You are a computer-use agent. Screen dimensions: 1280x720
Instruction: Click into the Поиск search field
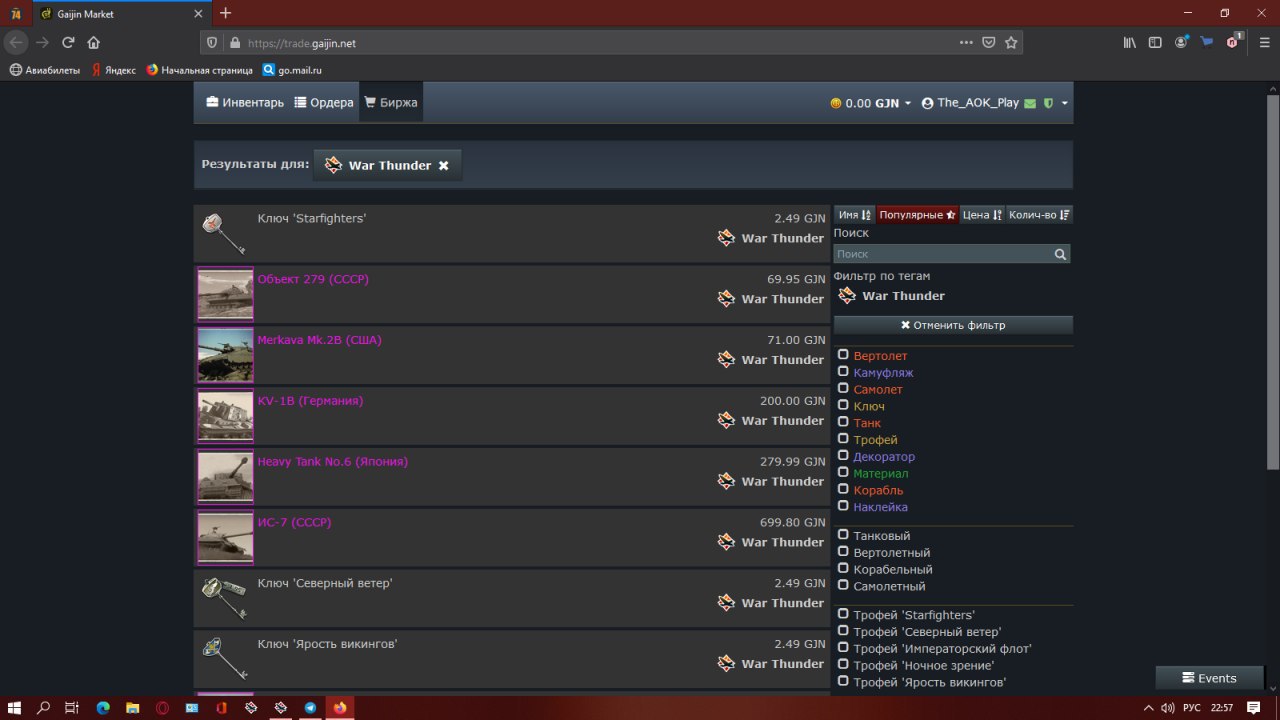[x=942, y=255]
